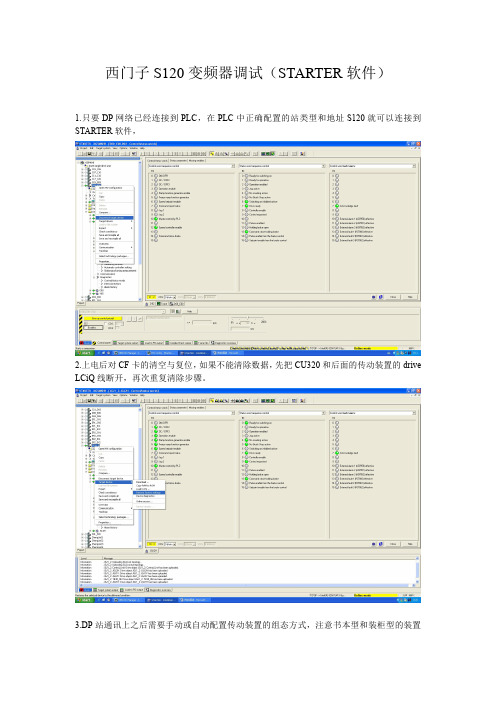This screenshot has height=702, width=496.
Task: Open Status word sequence control dropdown, step 1 screenshot
Action: tap(282, 166)
